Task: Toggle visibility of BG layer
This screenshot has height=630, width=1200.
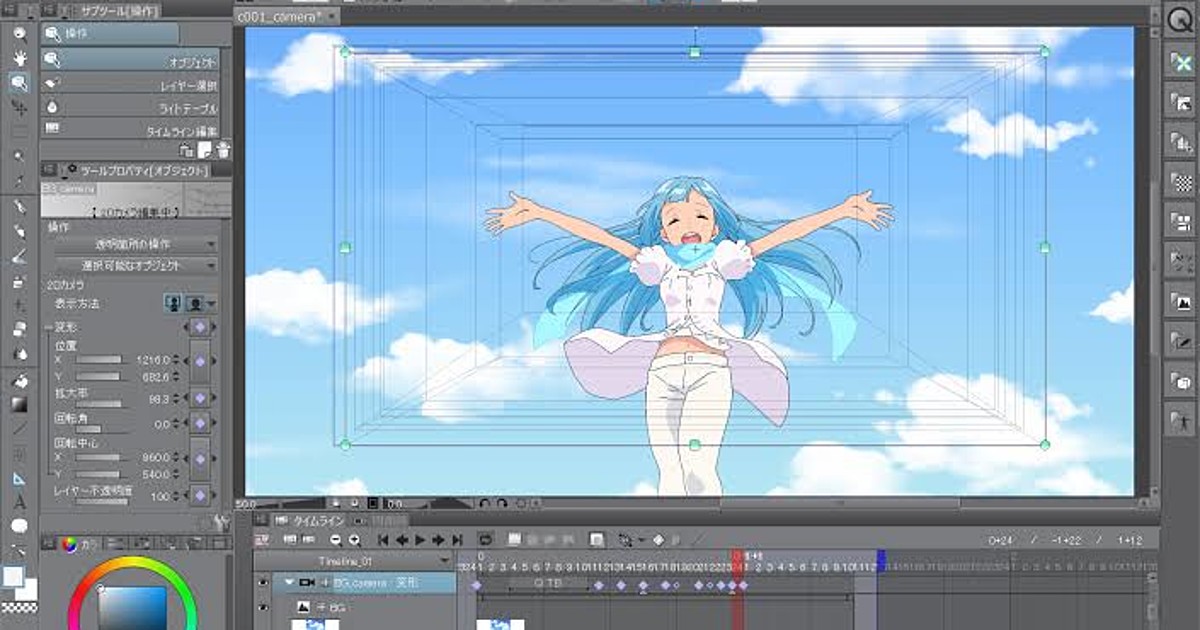Action: [265, 607]
